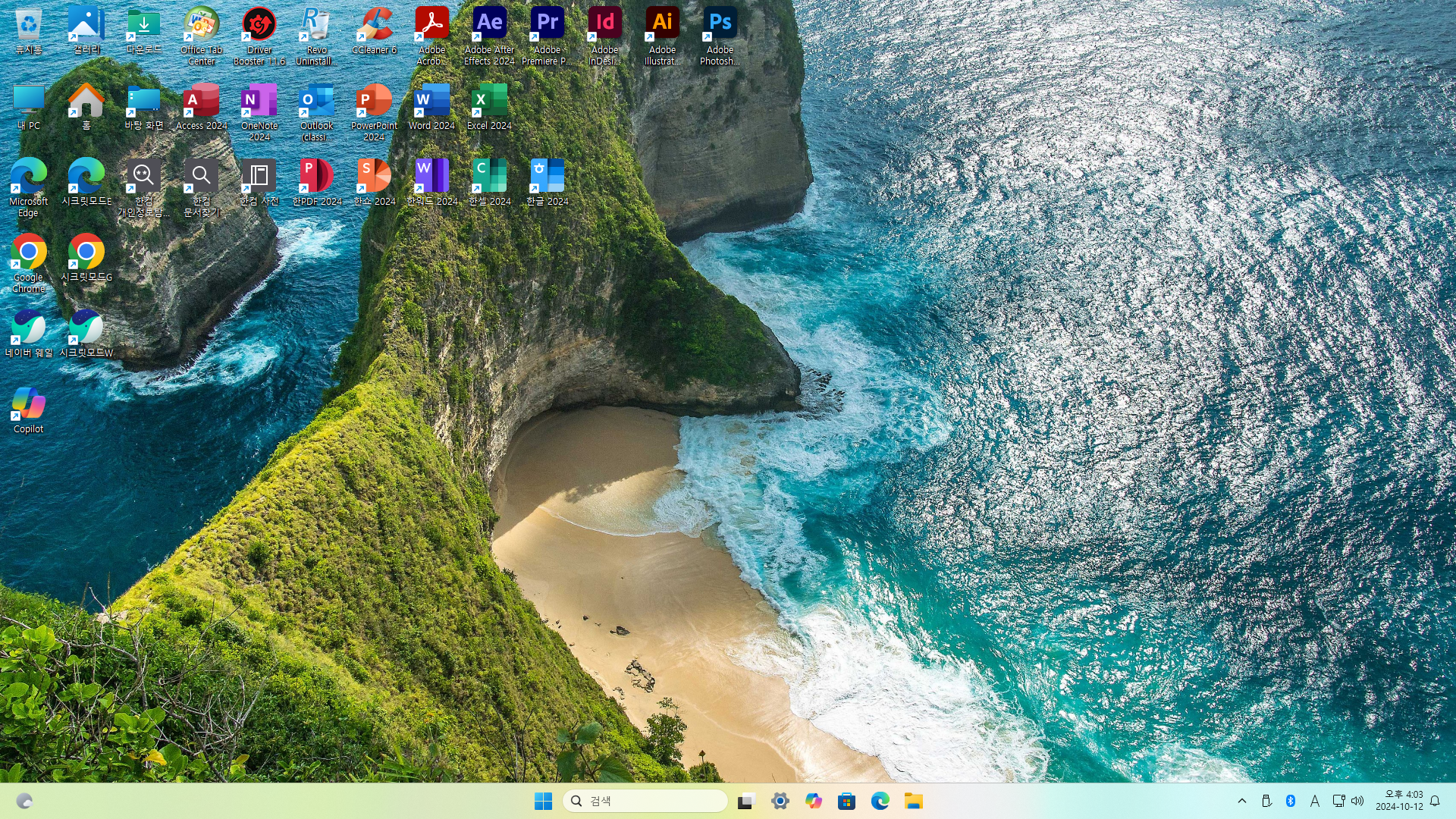Click the CCleaner 6 desktop icon
Image resolution: width=1456 pixels, height=819 pixels.
(374, 24)
